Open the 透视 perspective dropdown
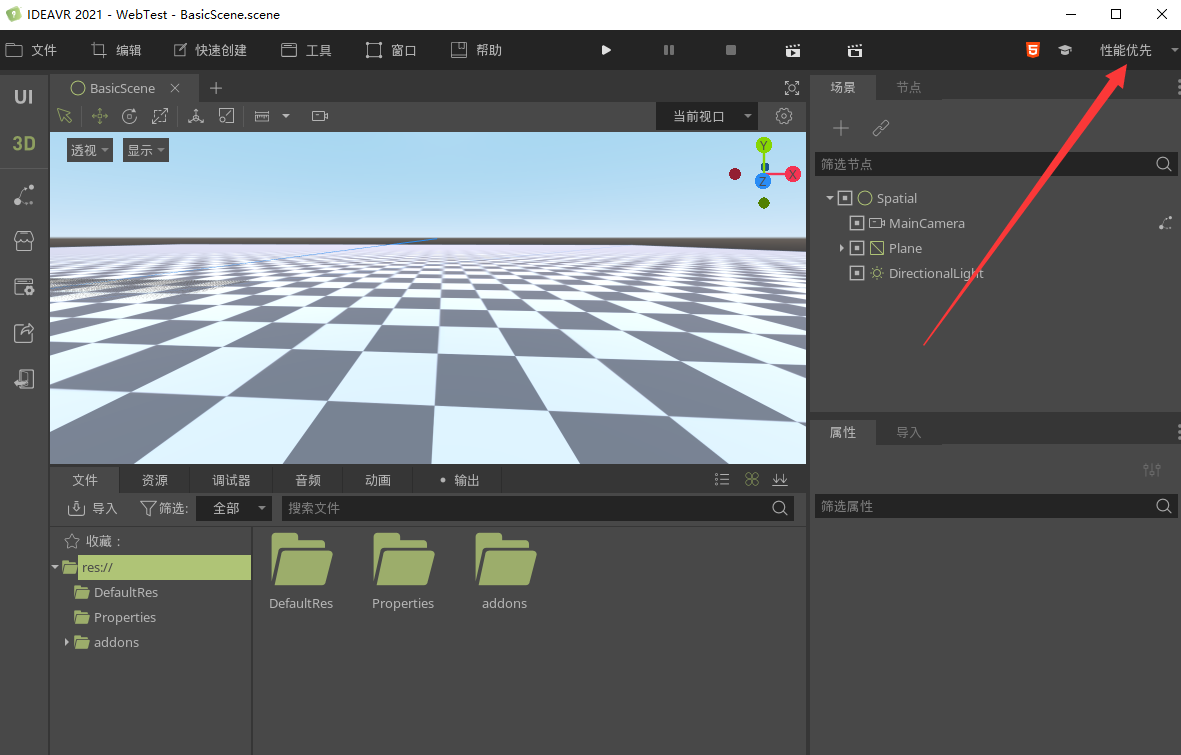 pyautogui.click(x=90, y=150)
